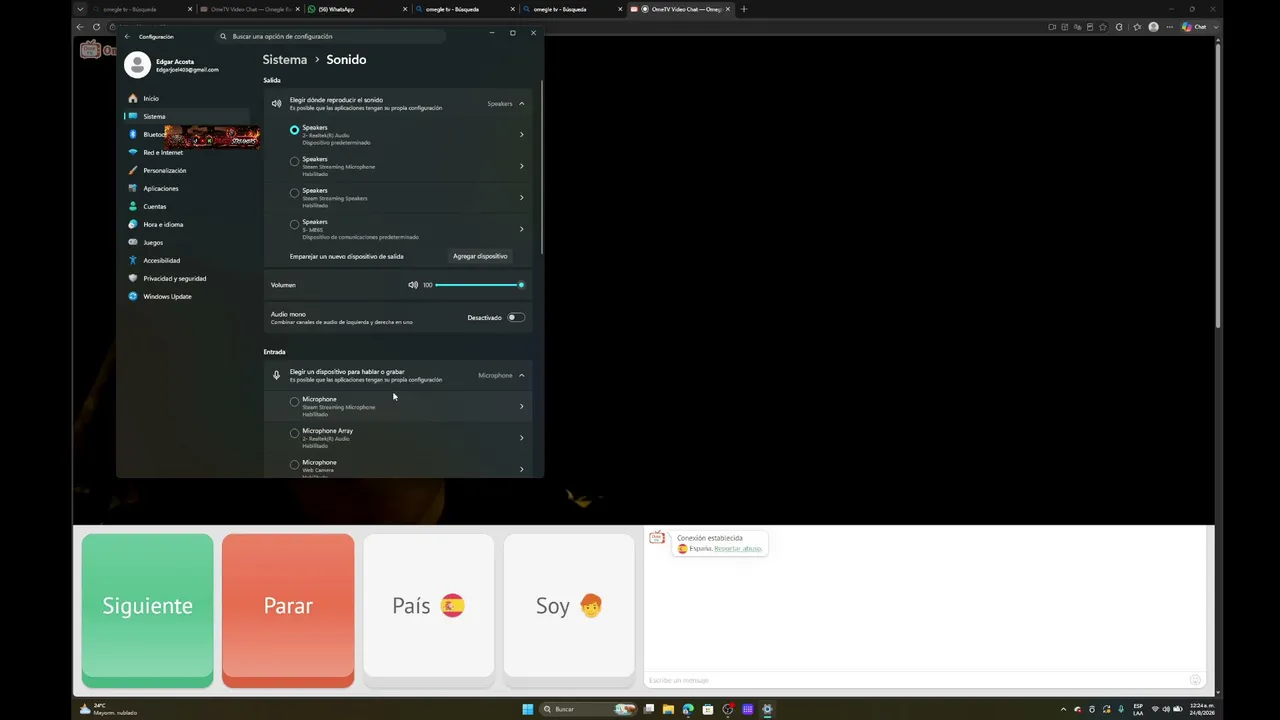The image size is (1280, 720).
Task: Open Steam Streaming Microphone input properties arrow
Action: tap(521, 406)
